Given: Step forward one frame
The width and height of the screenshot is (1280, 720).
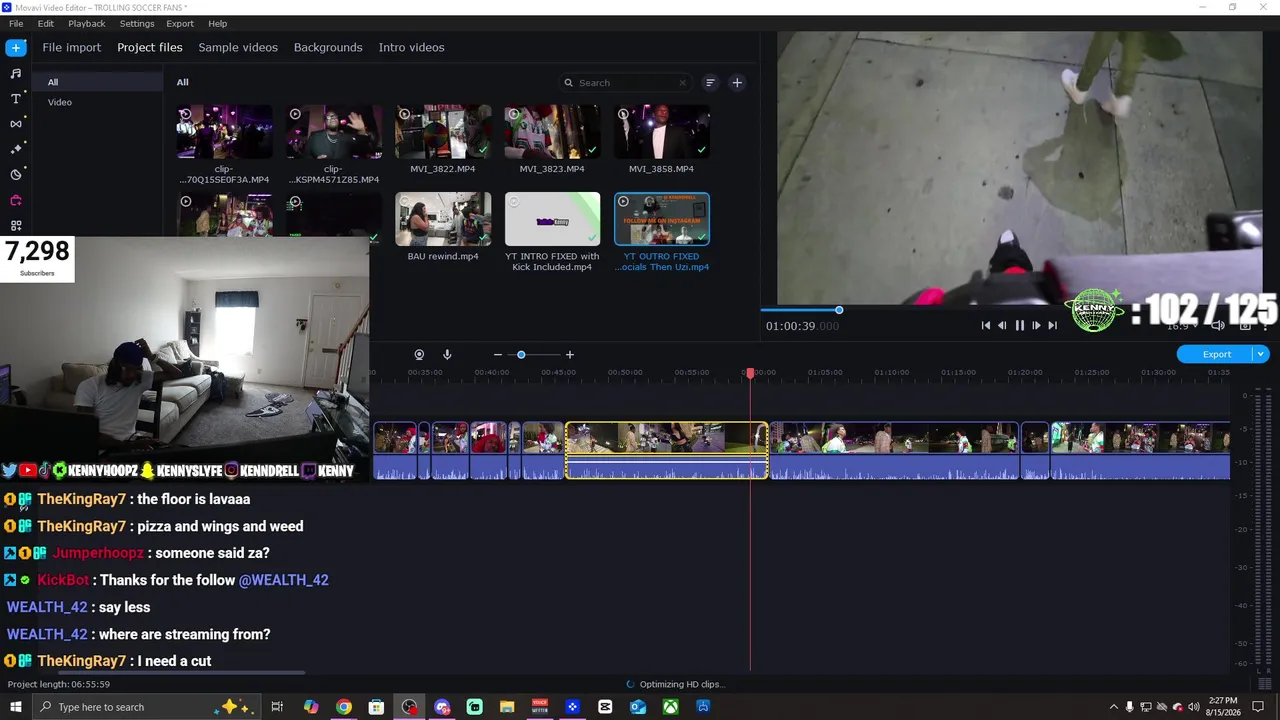Looking at the screenshot, I should pos(1036,326).
